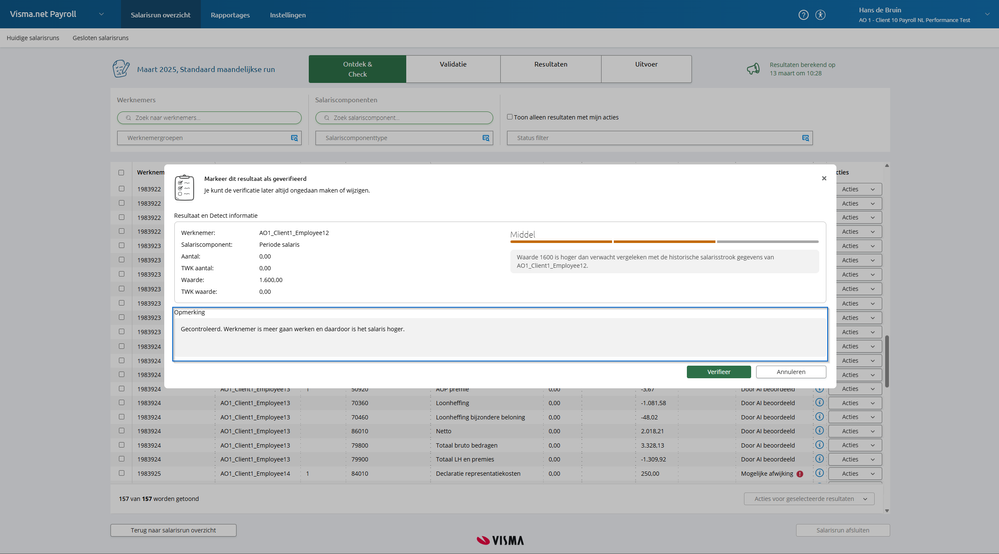Switch to the Validatie step tab
999x554 pixels.
point(453,69)
